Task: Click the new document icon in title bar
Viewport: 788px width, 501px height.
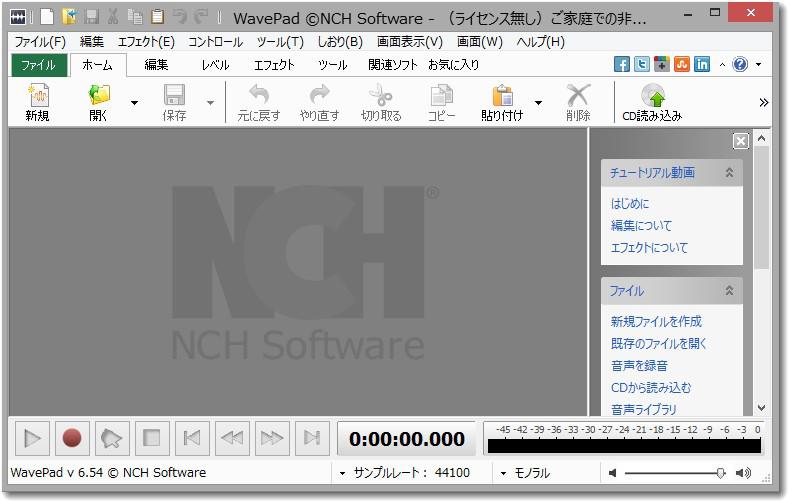Action: click(47, 17)
